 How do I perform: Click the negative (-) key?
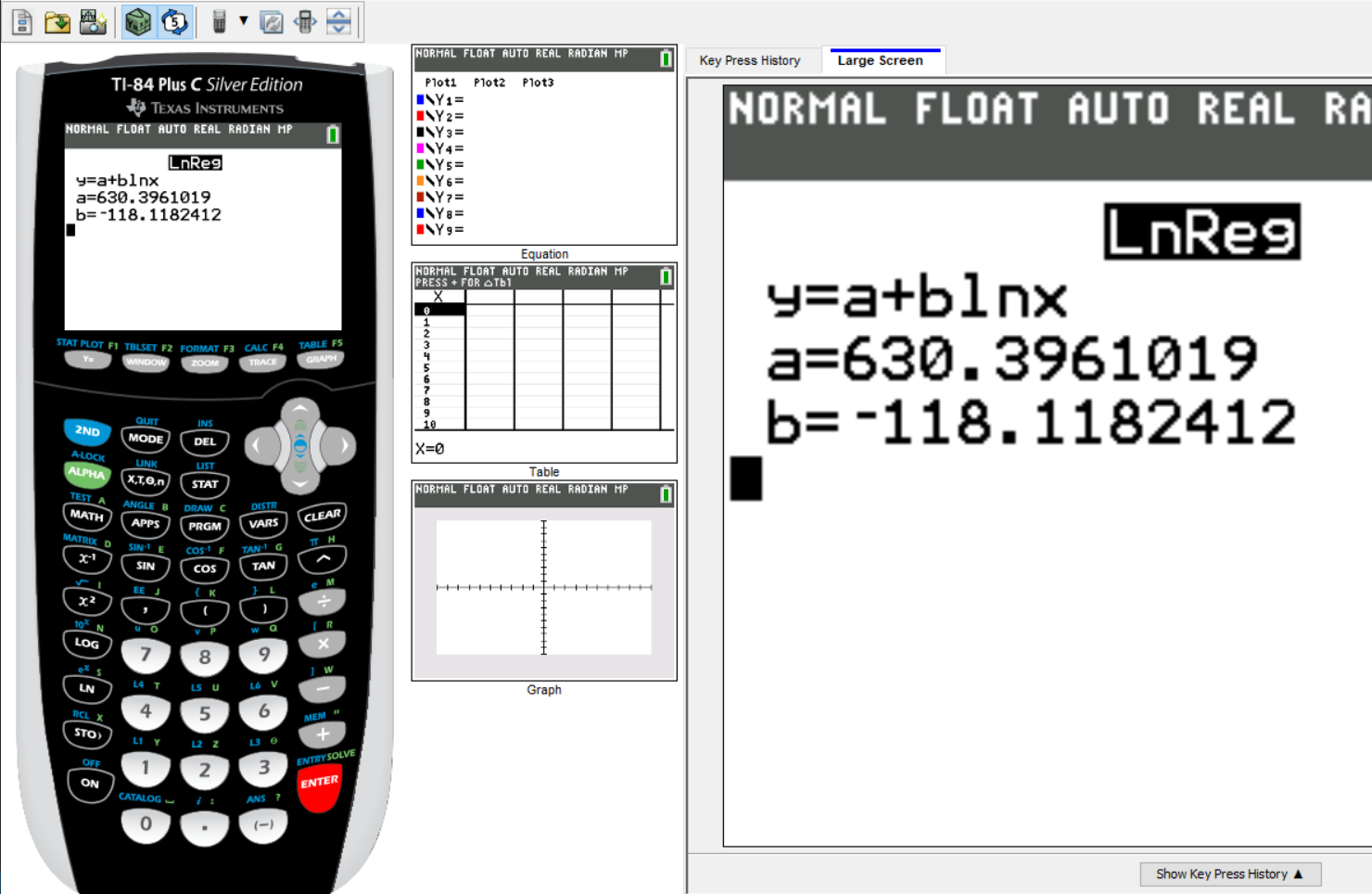(263, 825)
